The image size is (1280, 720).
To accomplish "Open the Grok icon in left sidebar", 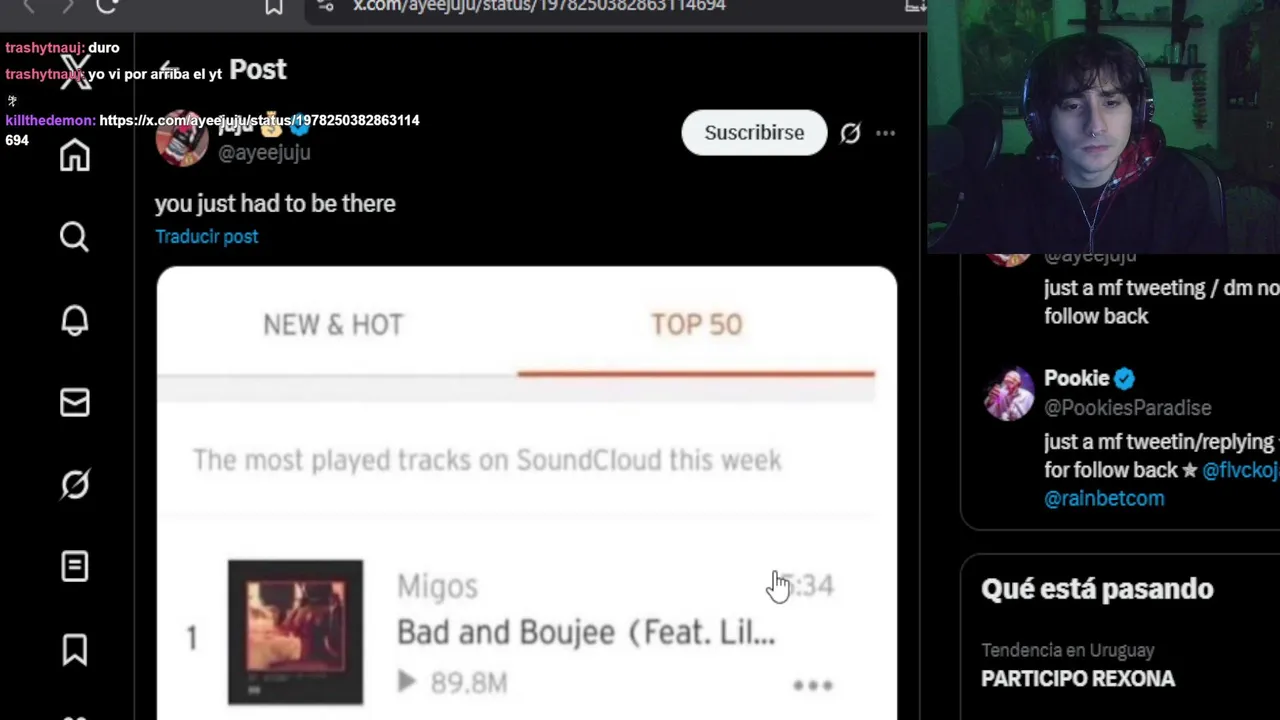I will 74,485.
